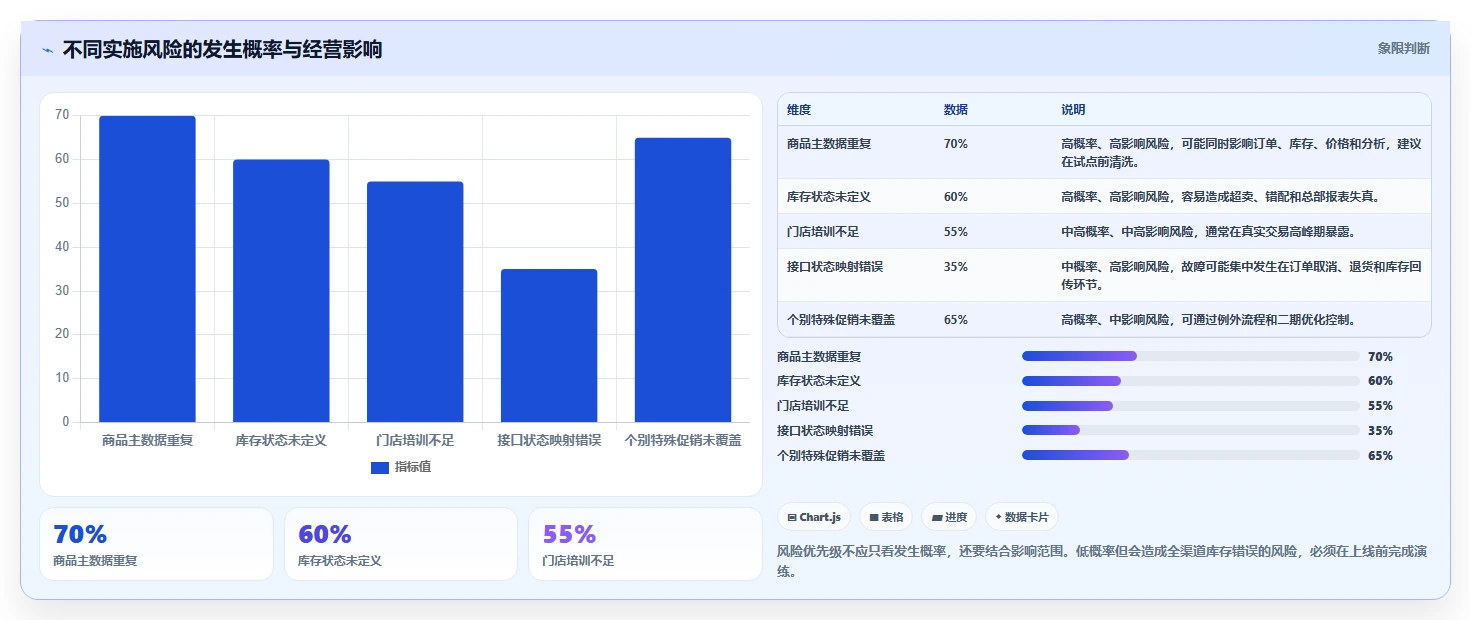Click the 指标值 legend text
Image resolution: width=1471 pixels, height=620 pixels.
413,467
